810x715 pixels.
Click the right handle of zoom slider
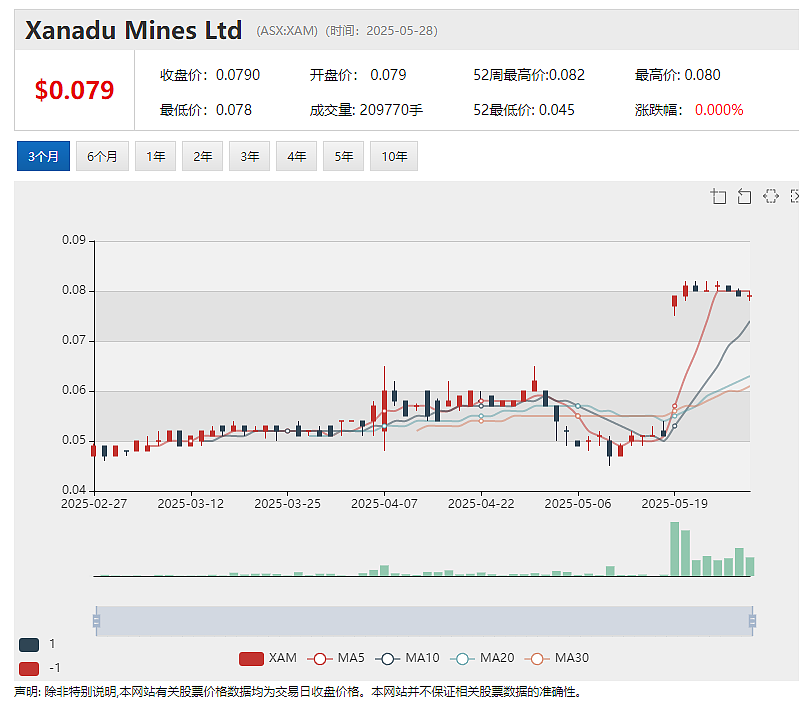752,620
